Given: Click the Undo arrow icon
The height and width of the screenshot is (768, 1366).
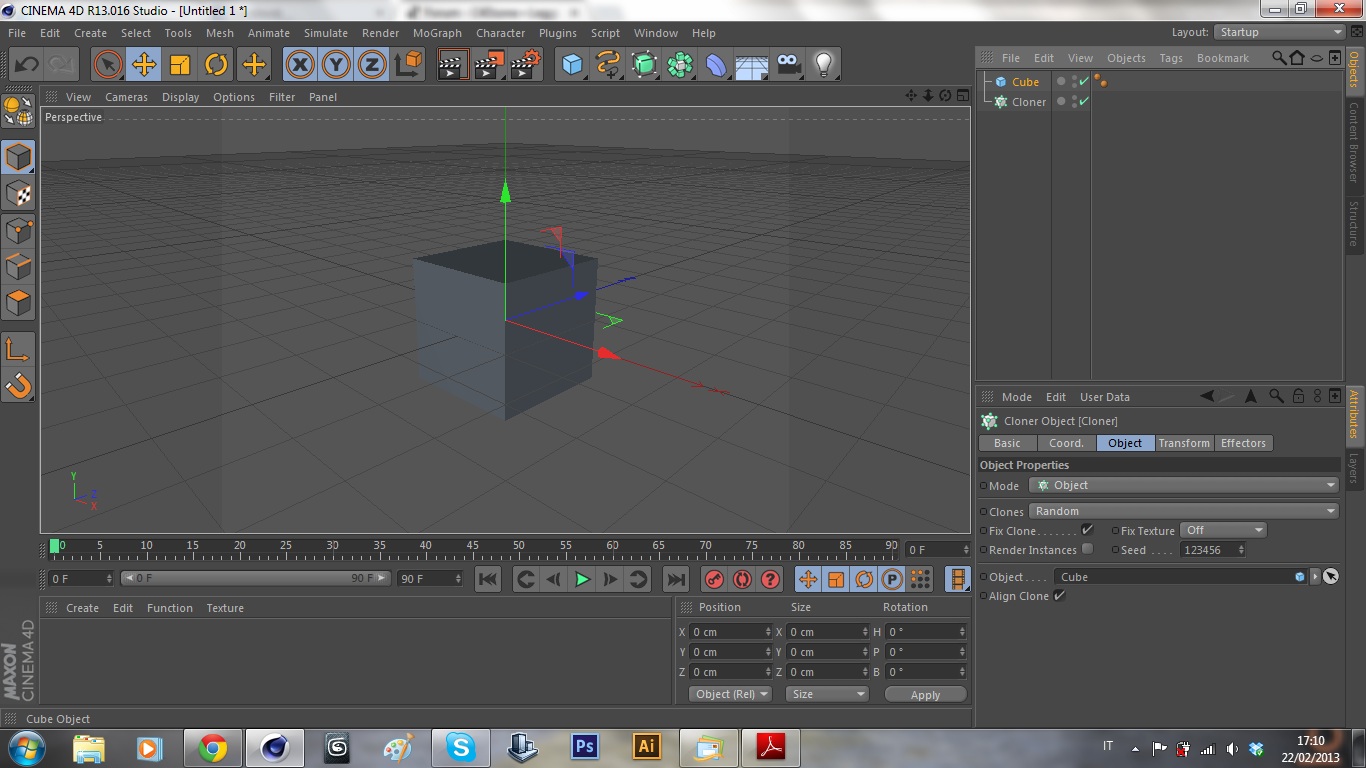Looking at the screenshot, I should 27,65.
